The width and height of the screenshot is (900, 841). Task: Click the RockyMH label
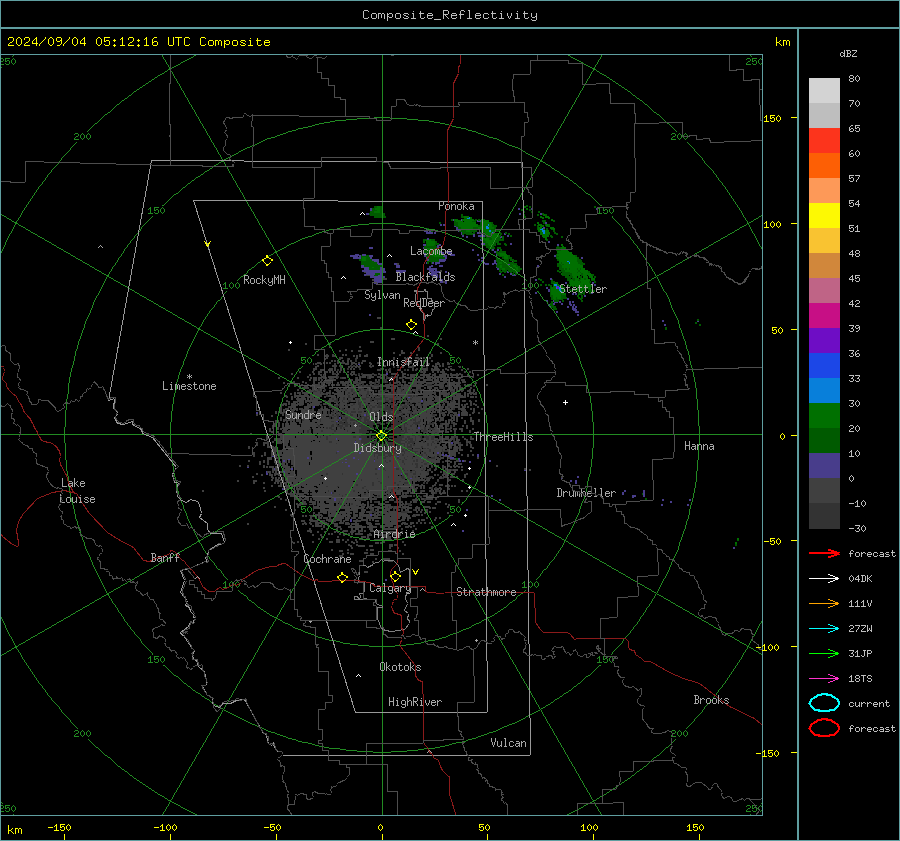(x=264, y=280)
